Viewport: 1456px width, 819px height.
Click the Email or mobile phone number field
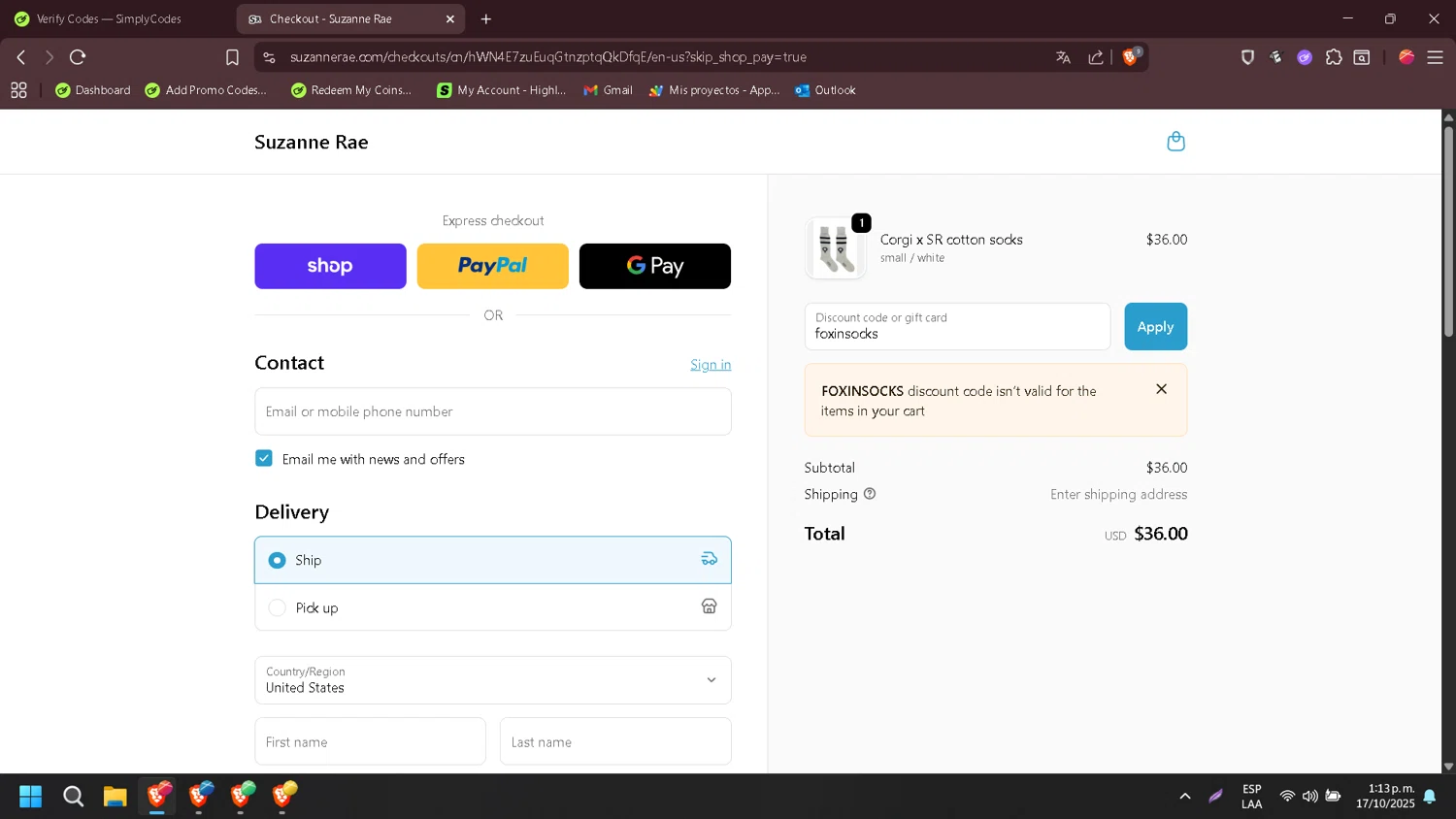(493, 411)
